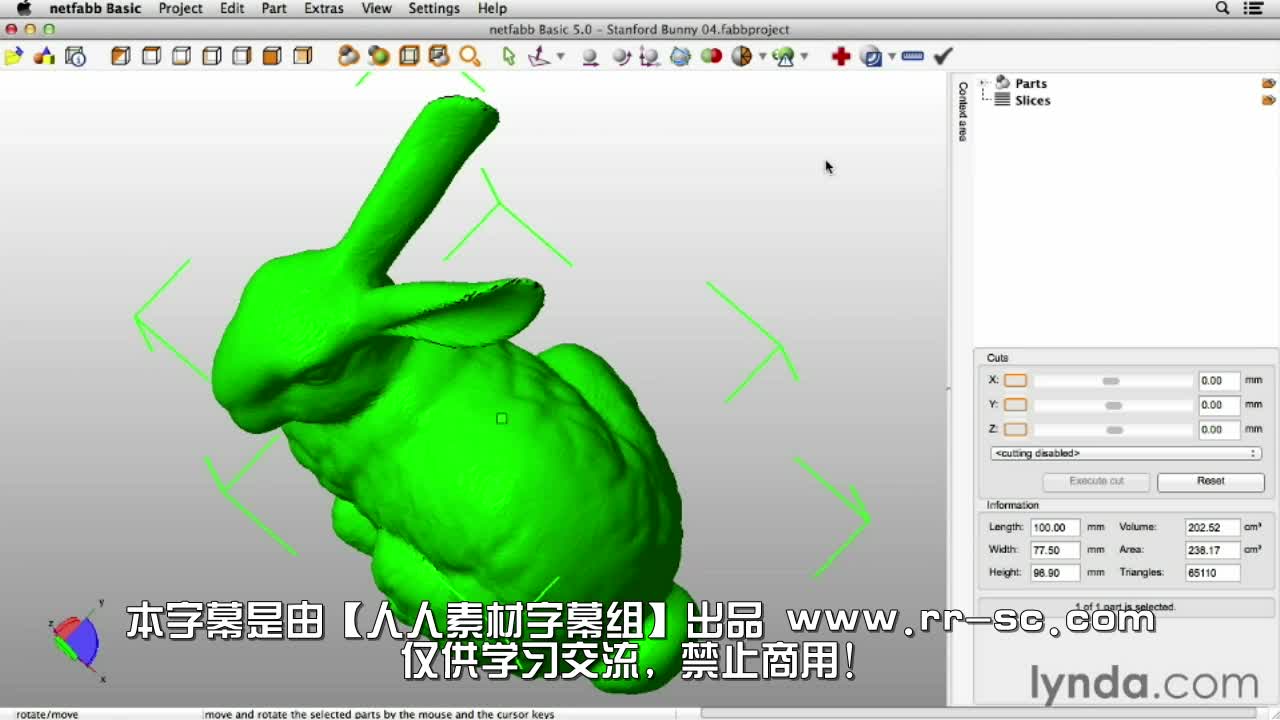Select the third cube view icon
The height and width of the screenshot is (720, 1280).
(181, 56)
